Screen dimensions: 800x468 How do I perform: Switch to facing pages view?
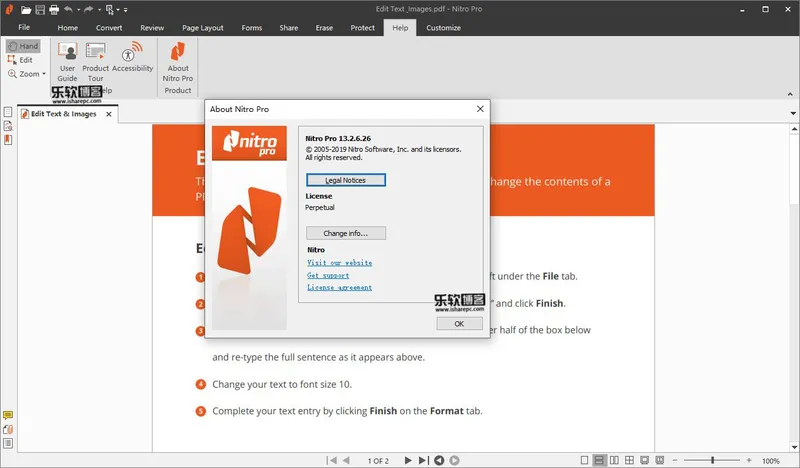pos(614,460)
